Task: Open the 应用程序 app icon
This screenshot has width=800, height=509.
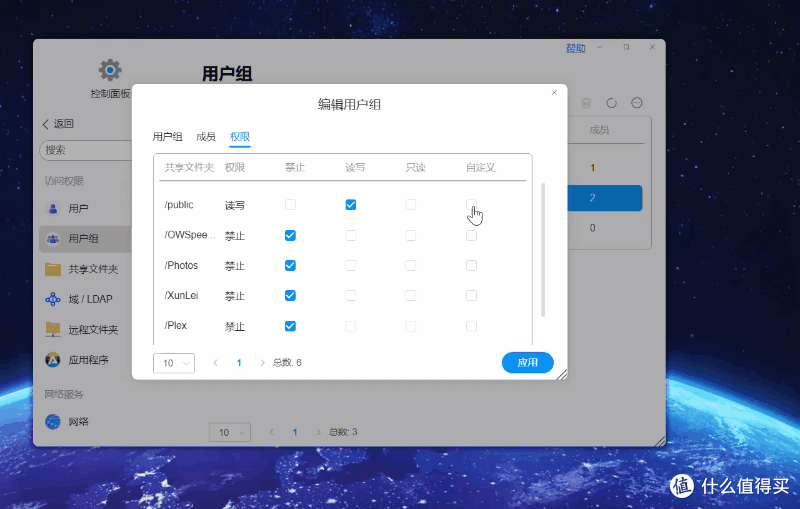Action: [x=53, y=360]
